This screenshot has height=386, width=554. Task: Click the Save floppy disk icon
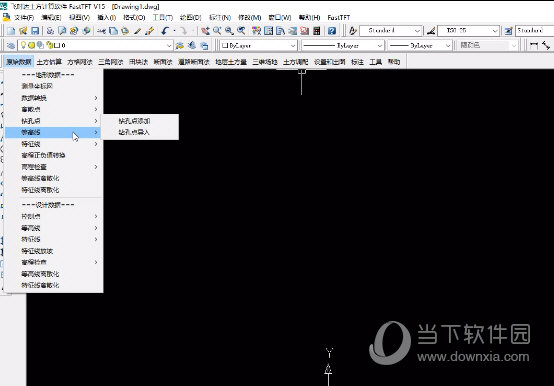tap(35, 31)
